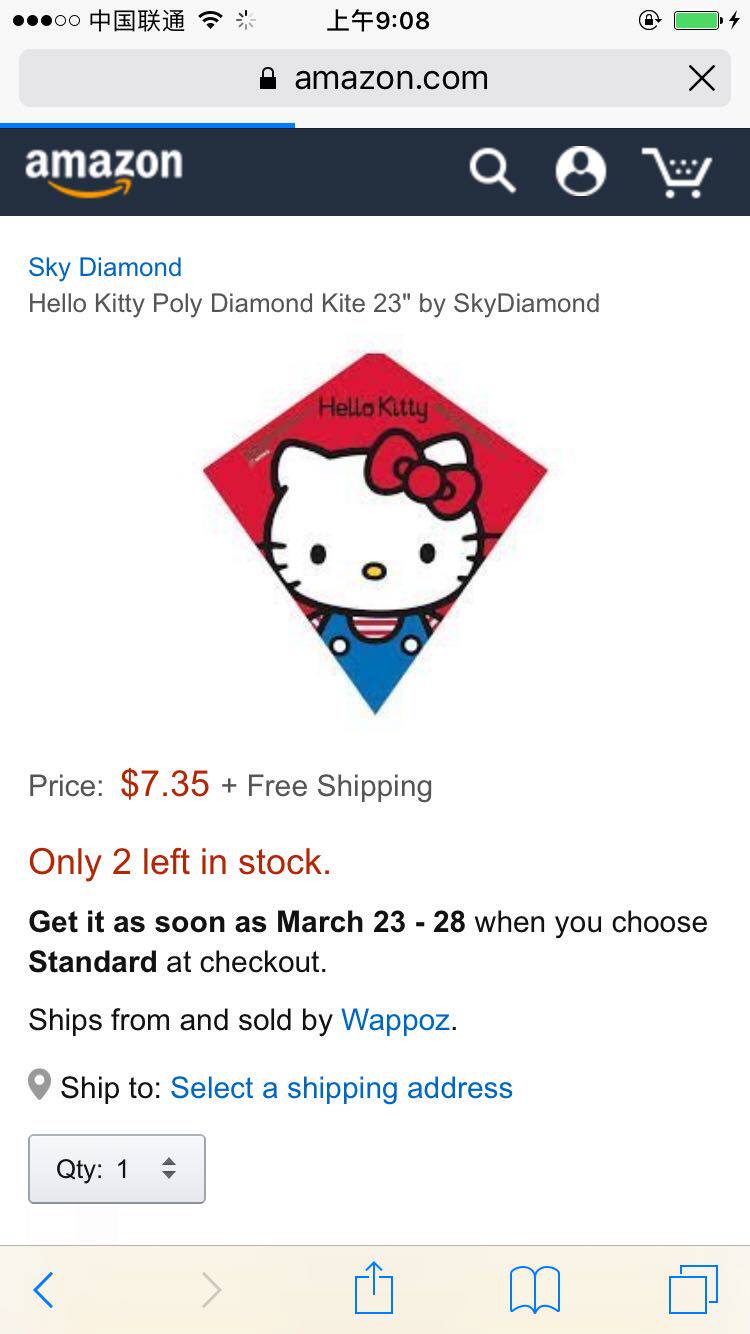Choose Select a shipping address link
Viewport: 750px width, 1334px height.
click(x=341, y=1088)
